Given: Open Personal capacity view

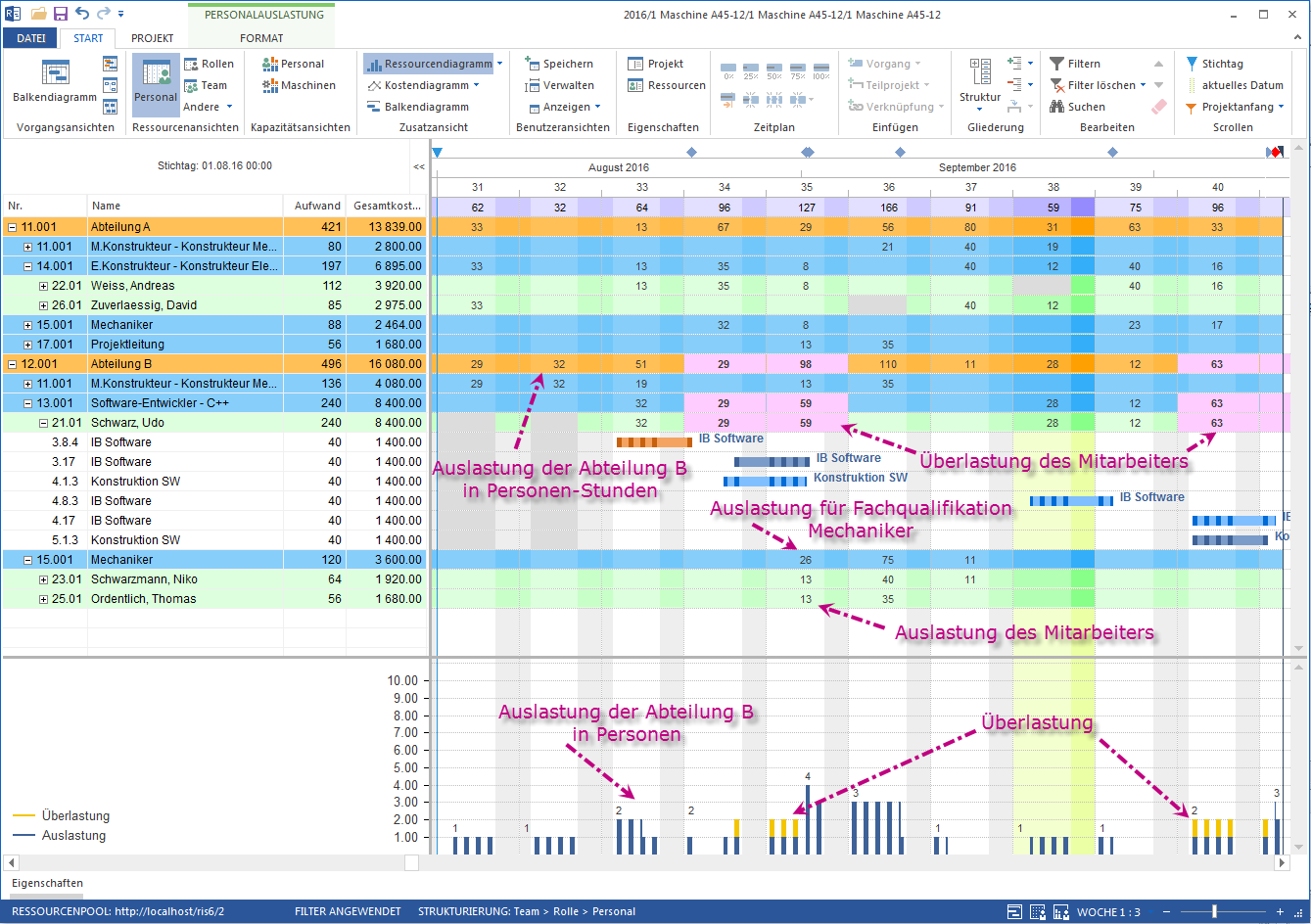Looking at the screenshot, I should coord(293,64).
